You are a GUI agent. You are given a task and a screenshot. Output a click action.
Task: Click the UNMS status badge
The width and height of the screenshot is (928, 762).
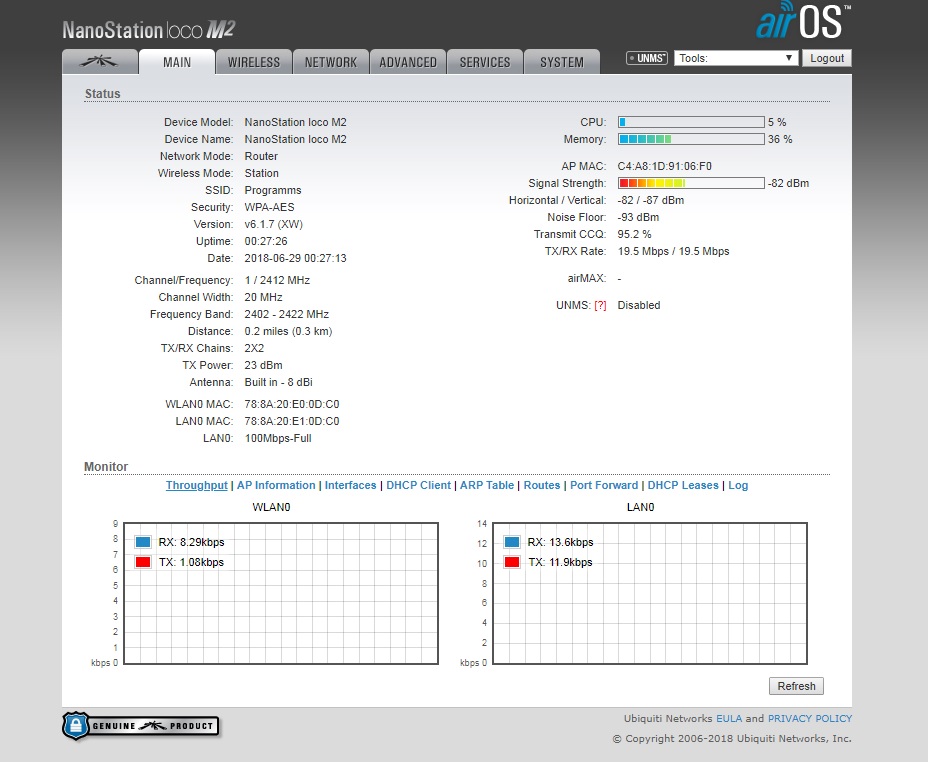tap(647, 58)
